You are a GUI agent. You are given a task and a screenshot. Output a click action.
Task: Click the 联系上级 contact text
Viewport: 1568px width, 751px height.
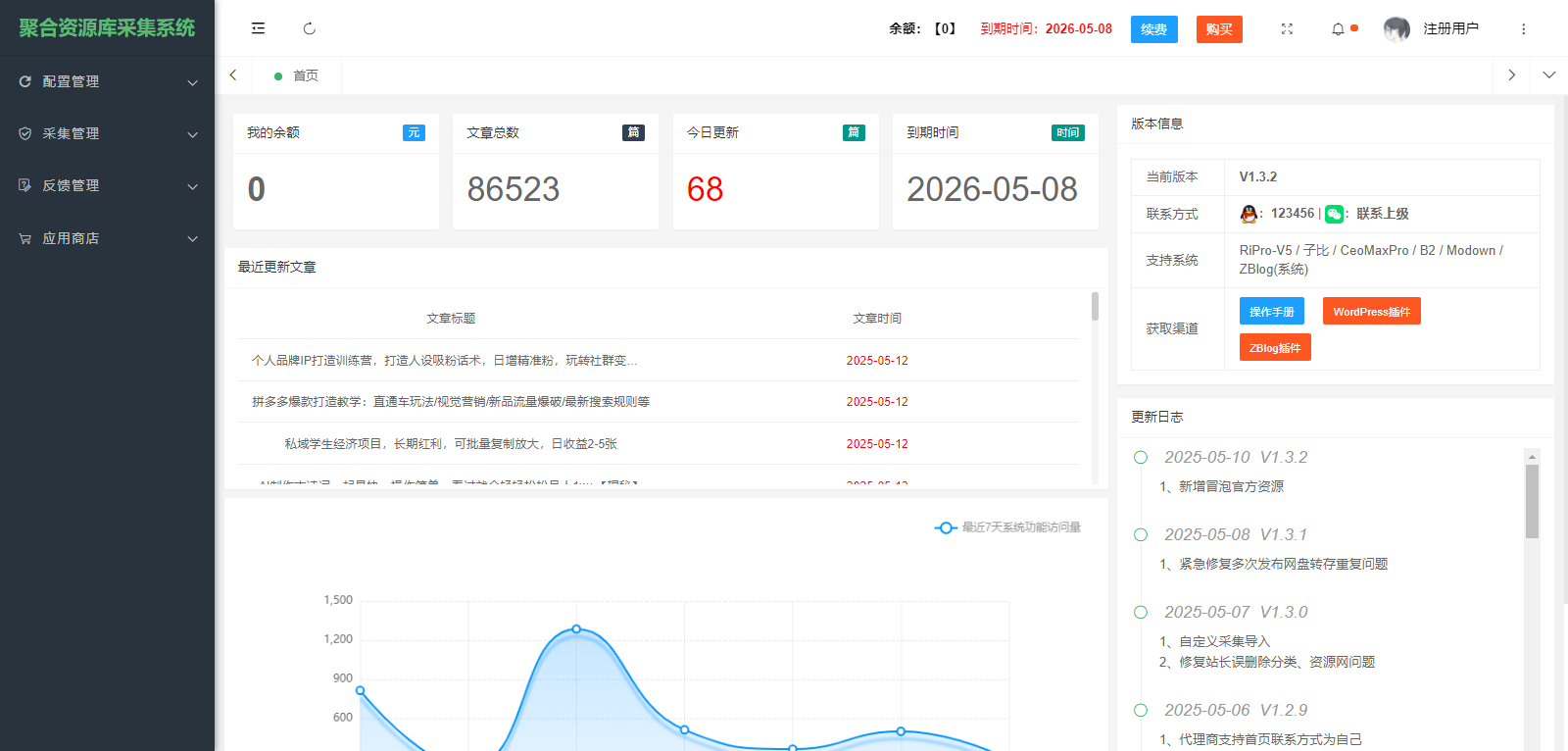1382,214
